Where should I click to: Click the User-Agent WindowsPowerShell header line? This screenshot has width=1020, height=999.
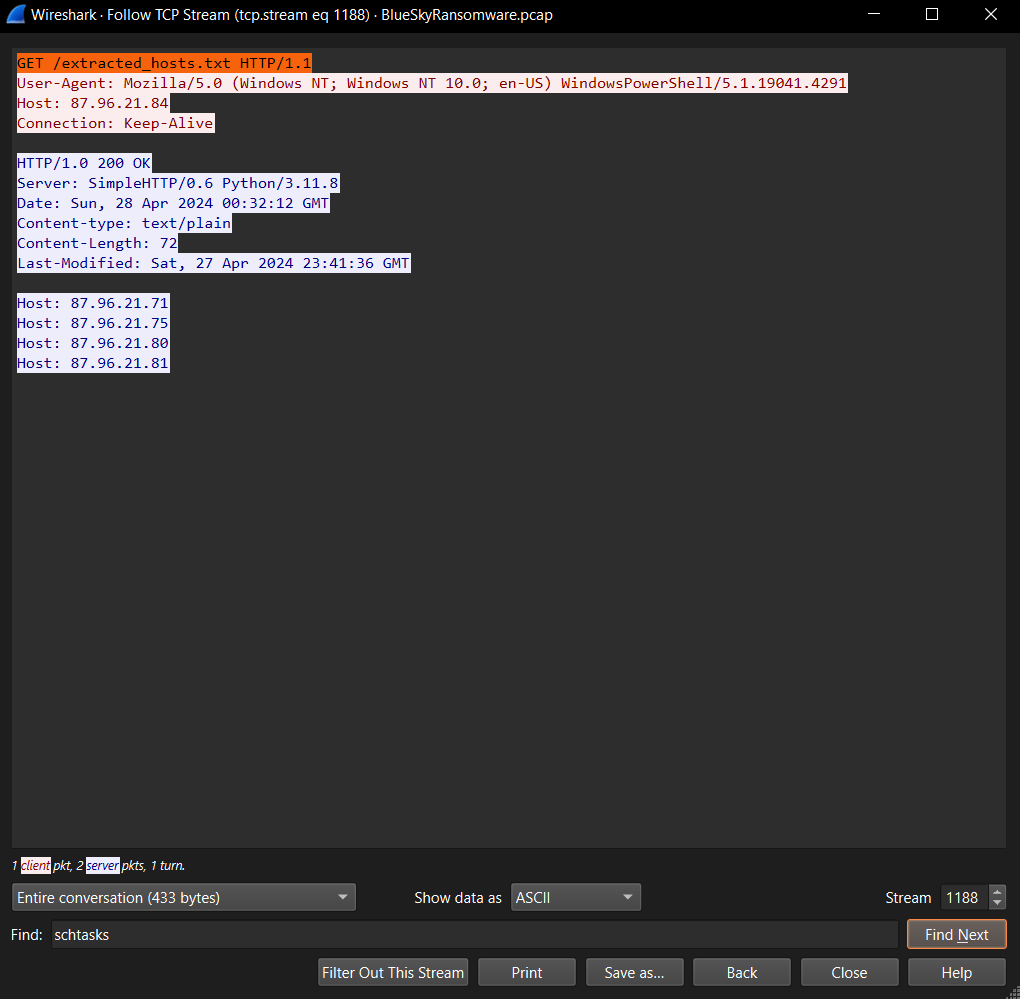(432, 83)
